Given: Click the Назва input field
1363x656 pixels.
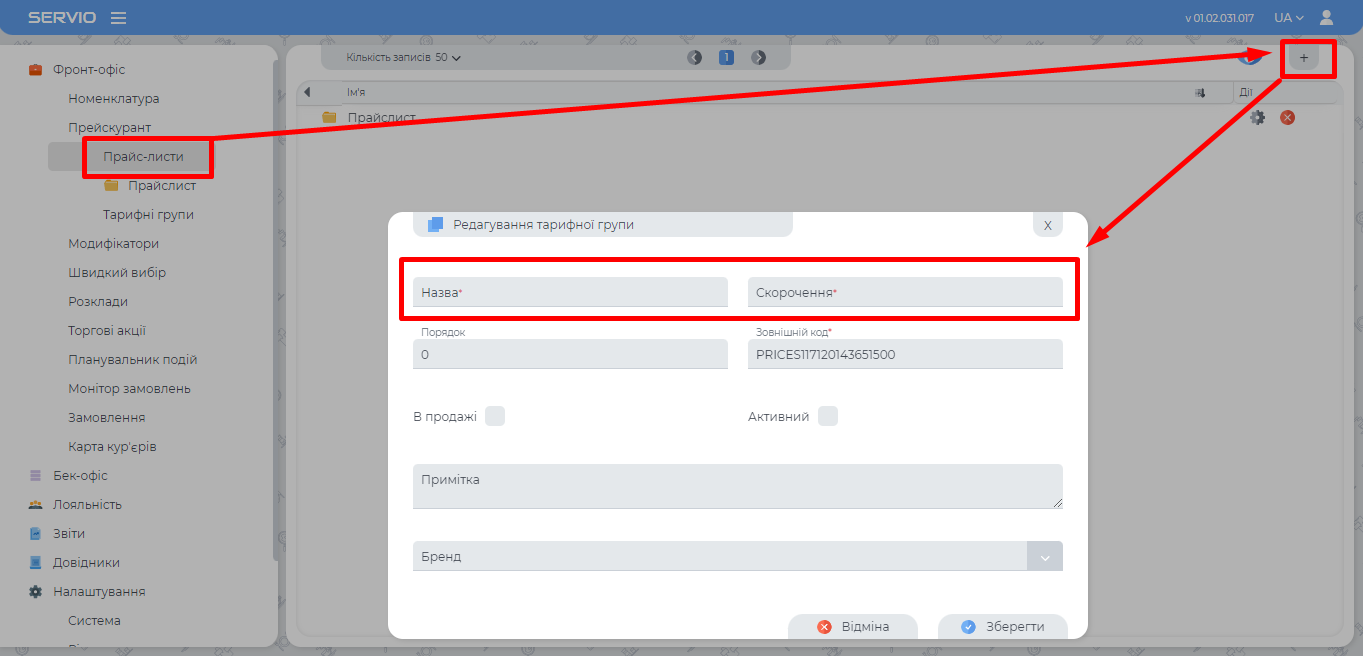Looking at the screenshot, I should (570, 292).
